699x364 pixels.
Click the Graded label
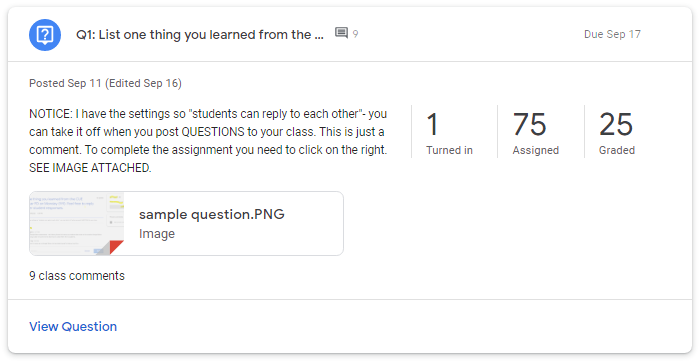click(x=617, y=151)
